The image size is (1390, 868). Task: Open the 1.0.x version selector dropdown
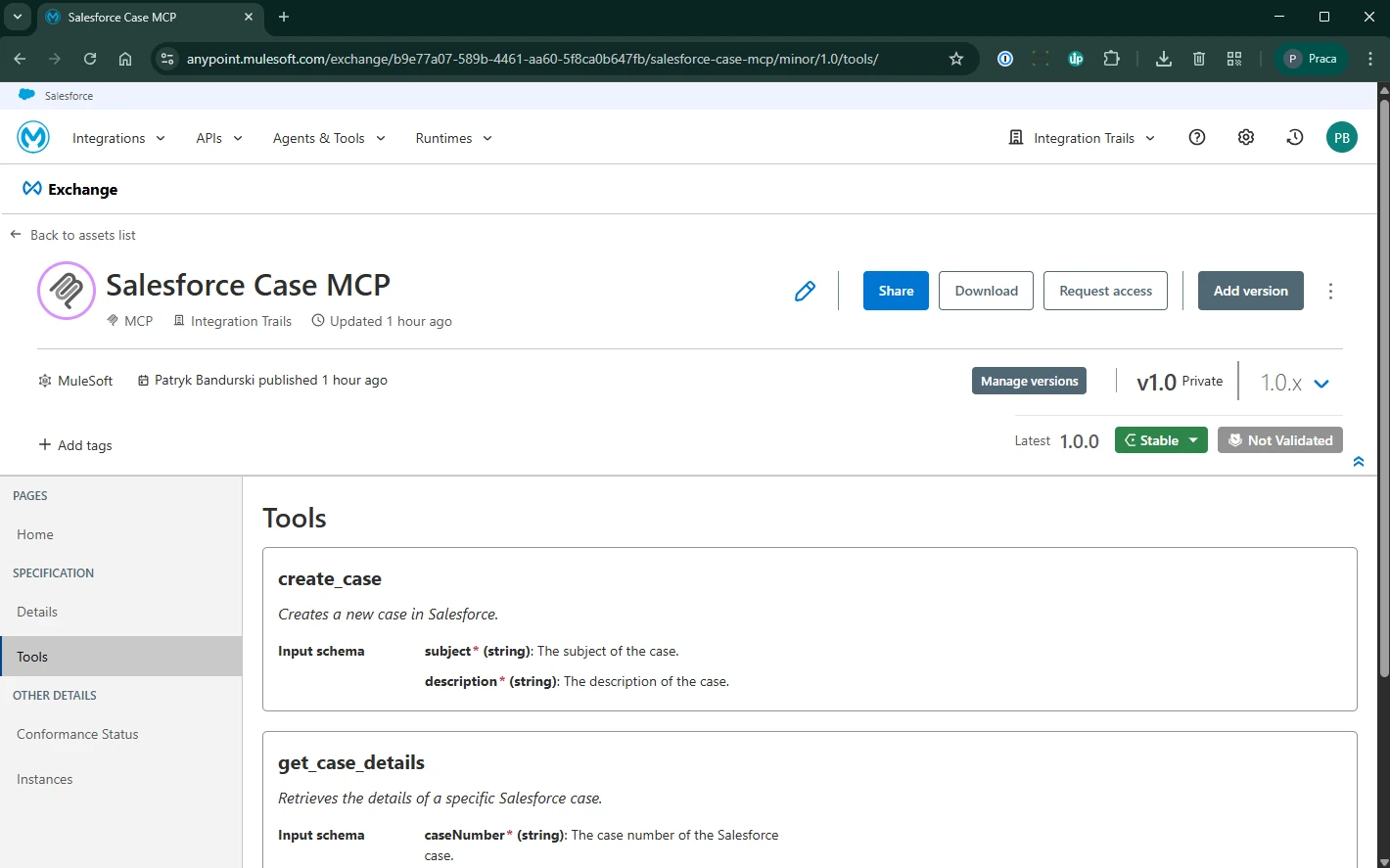click(1294, 383)
